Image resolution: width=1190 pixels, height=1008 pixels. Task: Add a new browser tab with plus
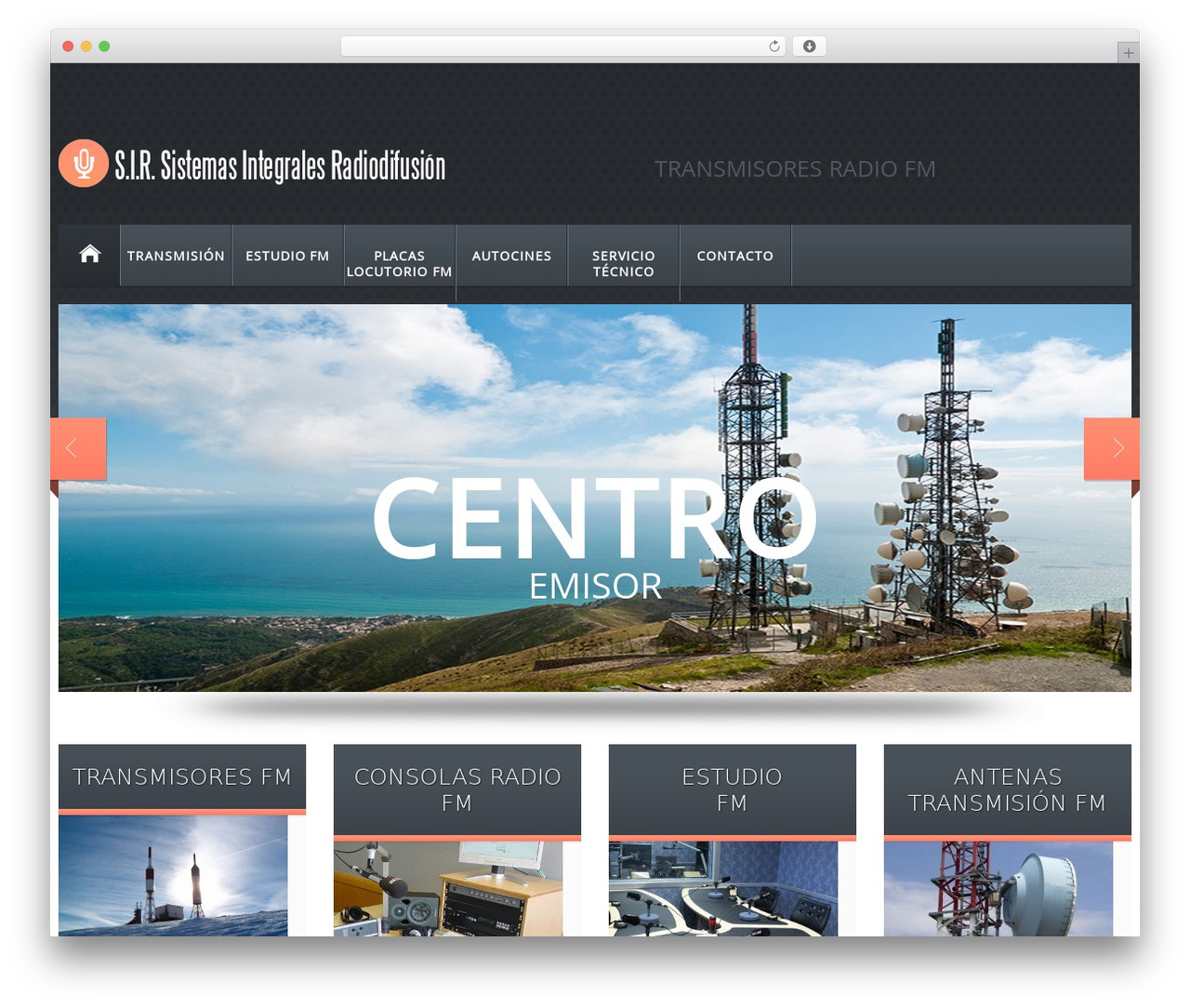1128,53
